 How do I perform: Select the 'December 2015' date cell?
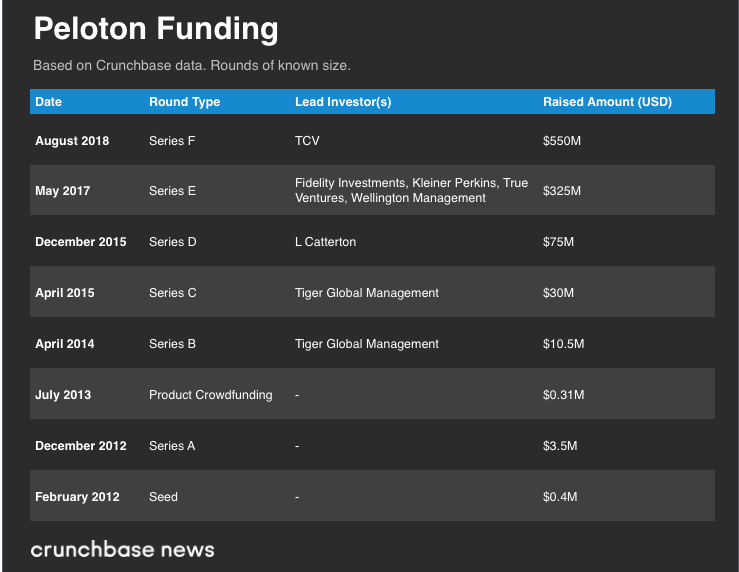(81, 242)
